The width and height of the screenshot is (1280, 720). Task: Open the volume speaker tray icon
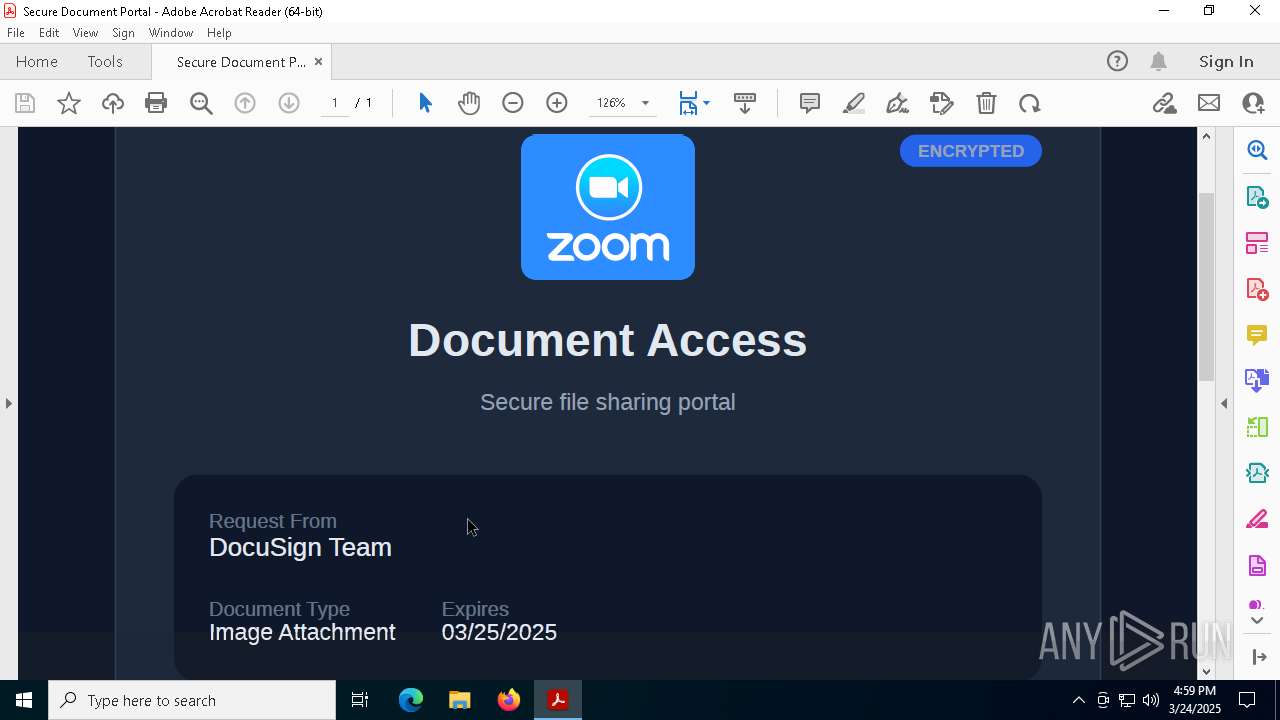(1151, 700)
